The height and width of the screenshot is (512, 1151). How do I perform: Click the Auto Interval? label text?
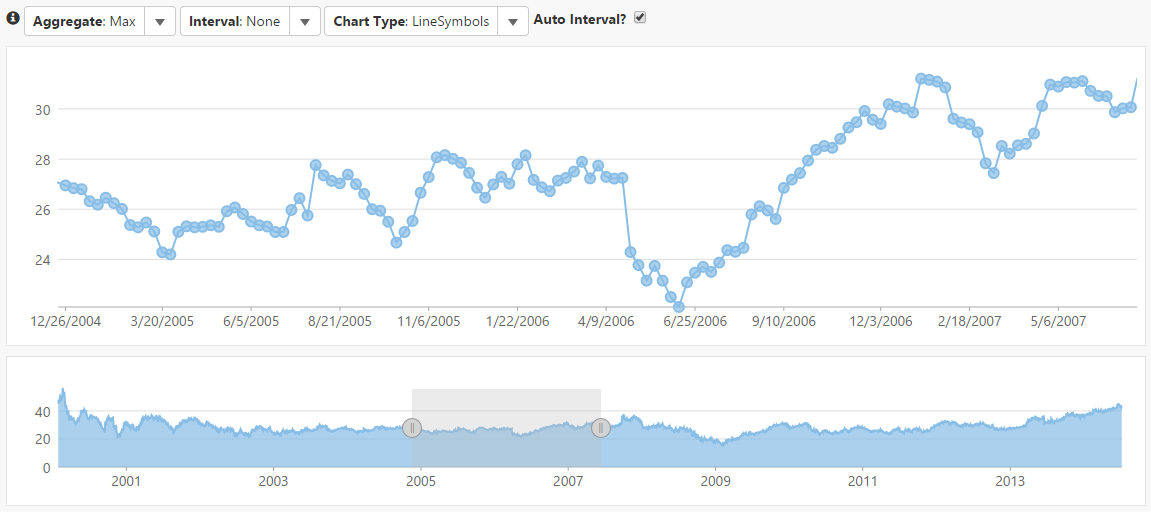[580, 20]
